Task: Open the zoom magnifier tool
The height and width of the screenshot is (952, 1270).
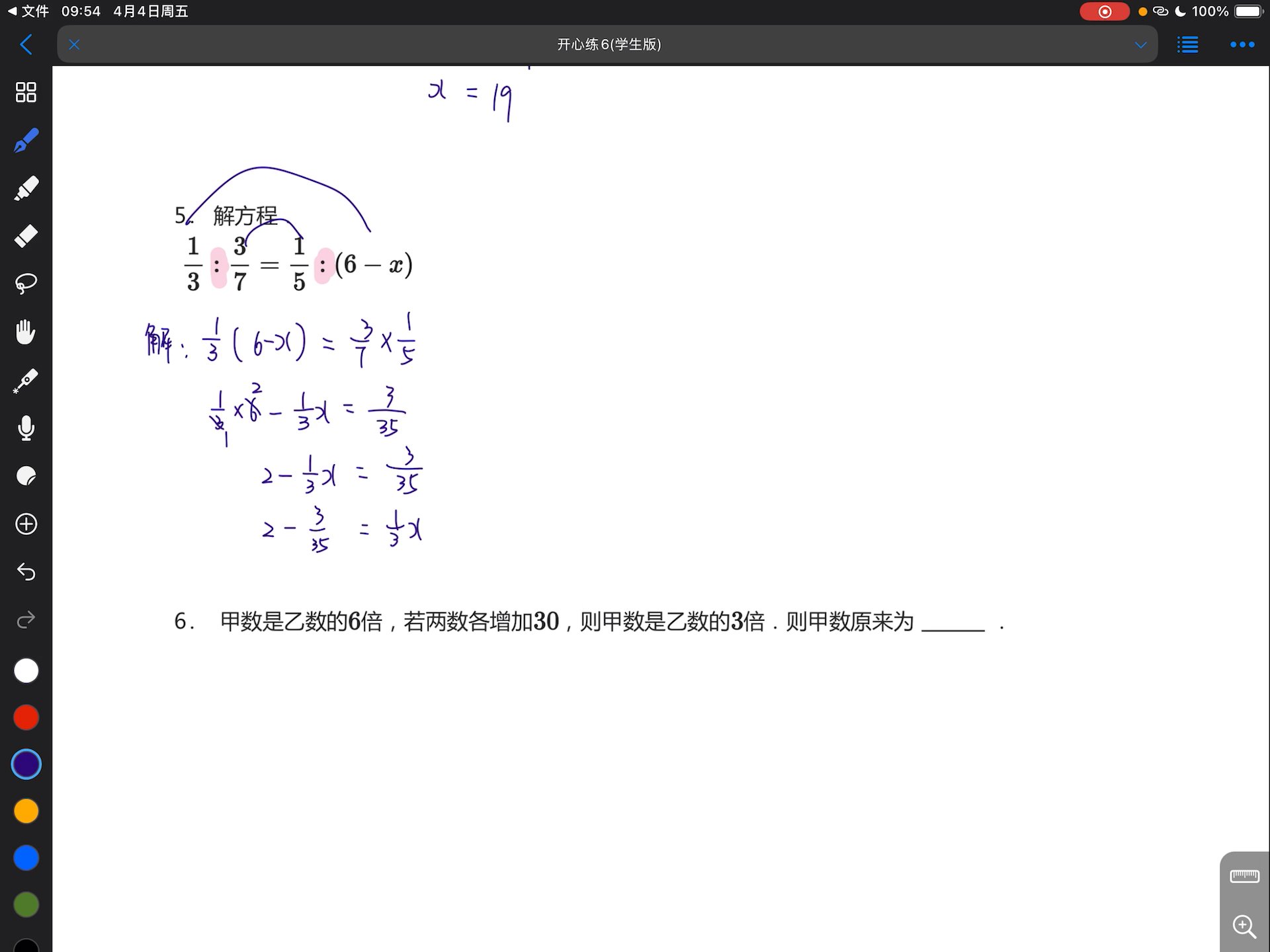Action: (1244, 926)
